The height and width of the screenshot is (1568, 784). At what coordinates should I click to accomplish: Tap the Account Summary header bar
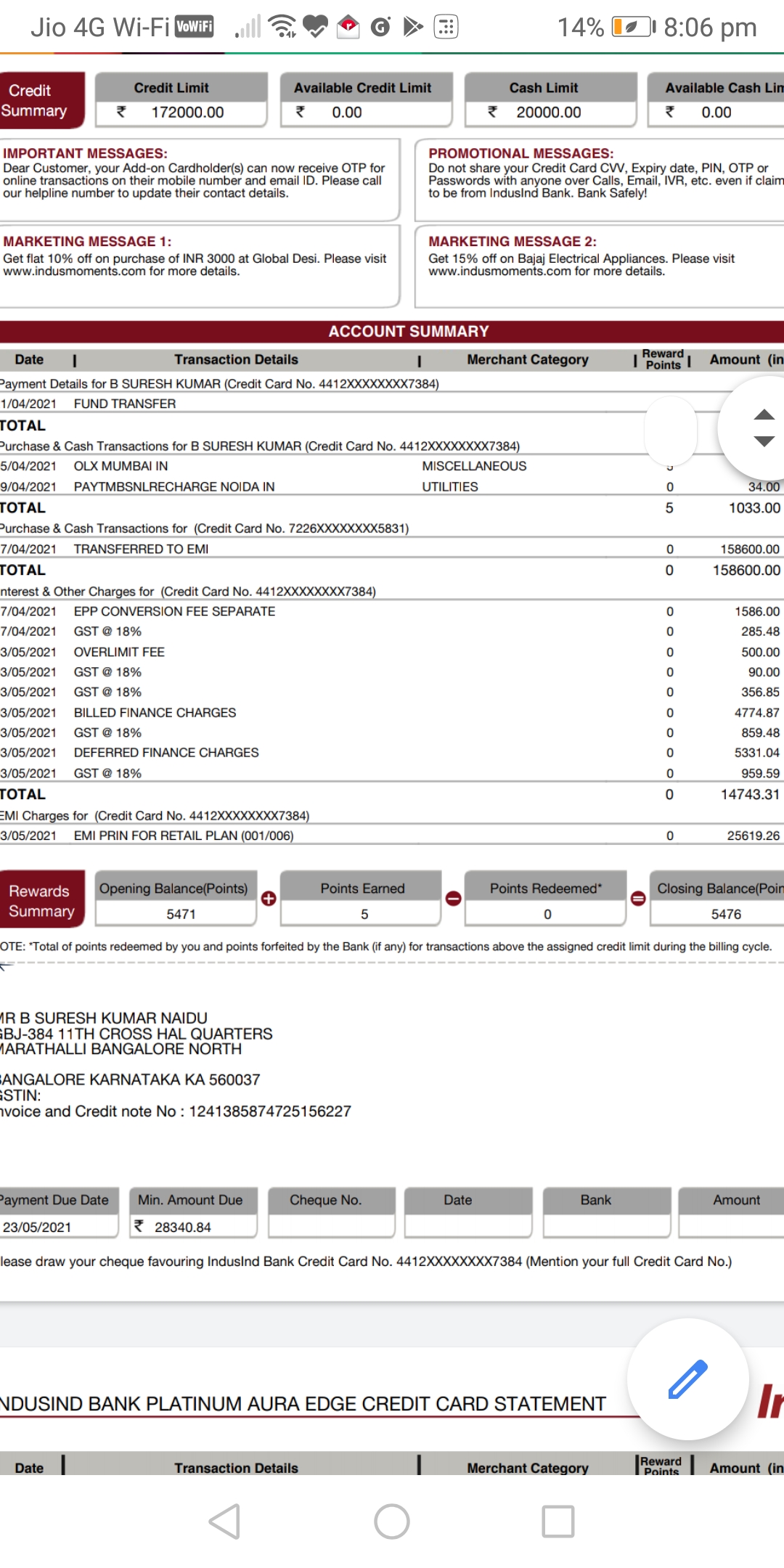click(408, 332)
